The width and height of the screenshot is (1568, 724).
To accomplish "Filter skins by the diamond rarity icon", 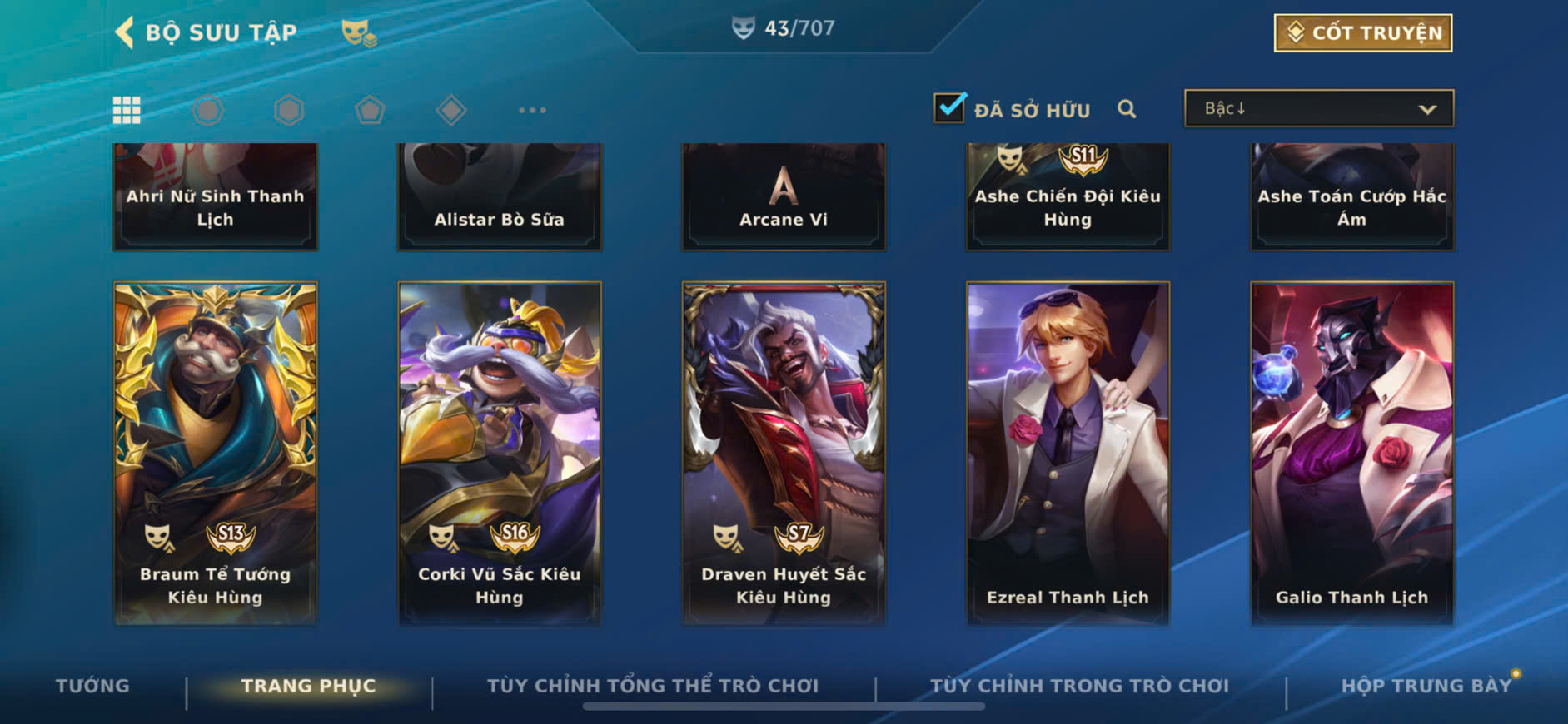I will coord(450,110).
